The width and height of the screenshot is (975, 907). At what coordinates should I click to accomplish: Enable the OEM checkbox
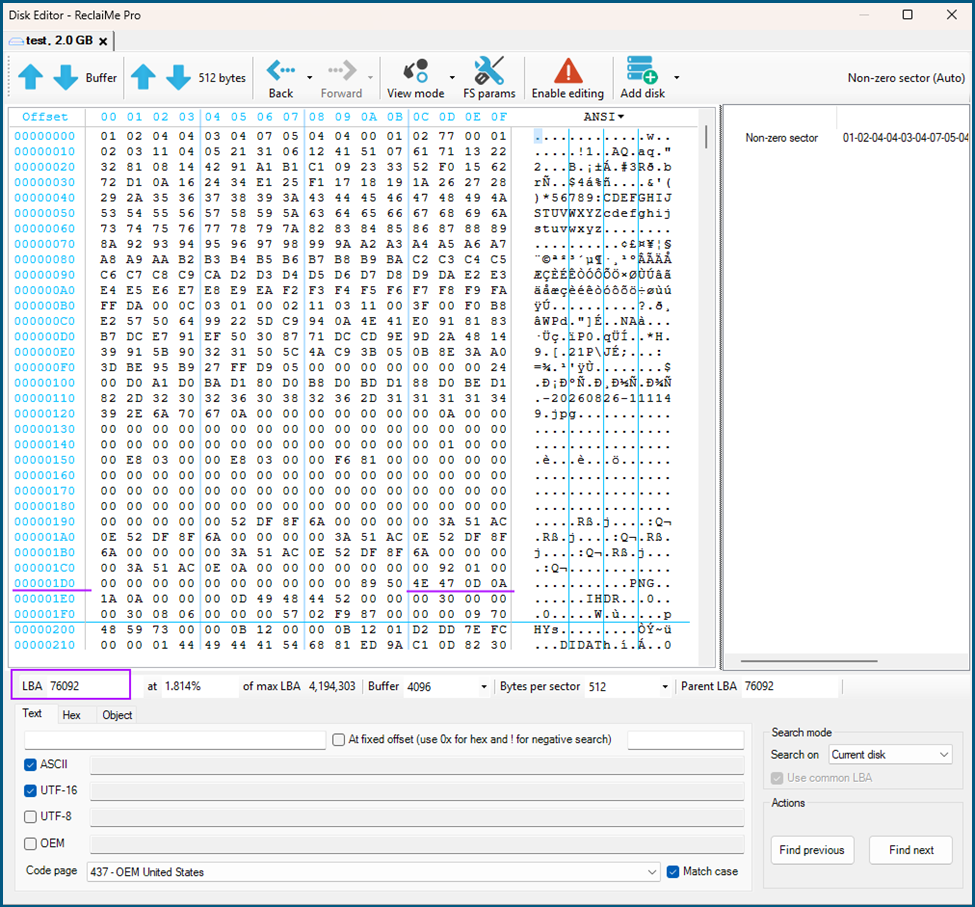click(30, 844)
